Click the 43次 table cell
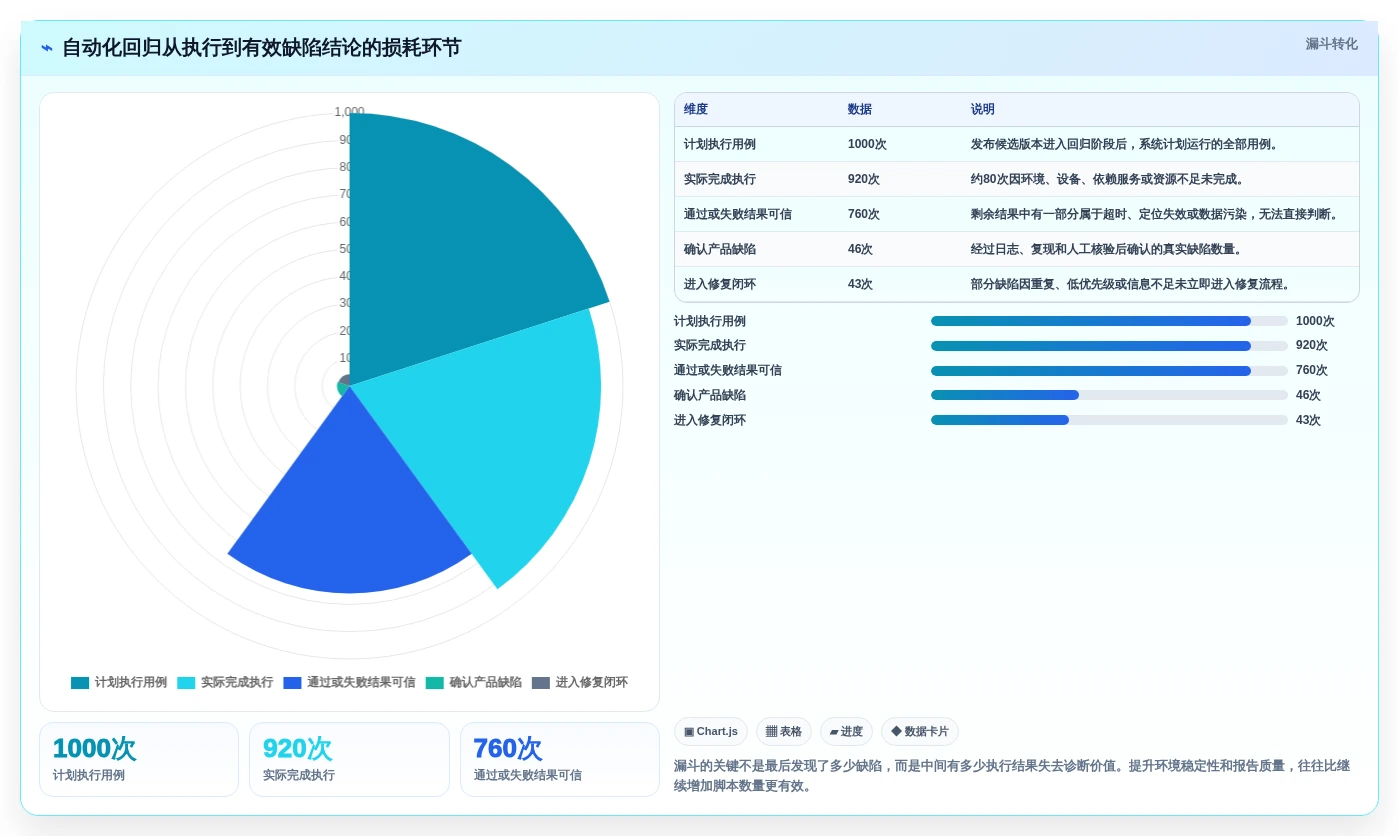The image size is (1399, 836). coord(860,285)
